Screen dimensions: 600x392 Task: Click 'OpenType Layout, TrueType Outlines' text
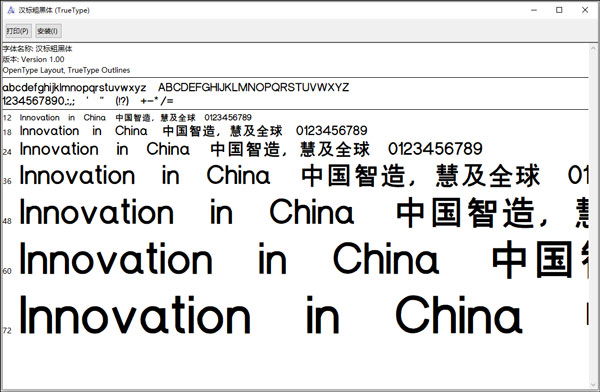pyautogui.click(x=66, y=70)
